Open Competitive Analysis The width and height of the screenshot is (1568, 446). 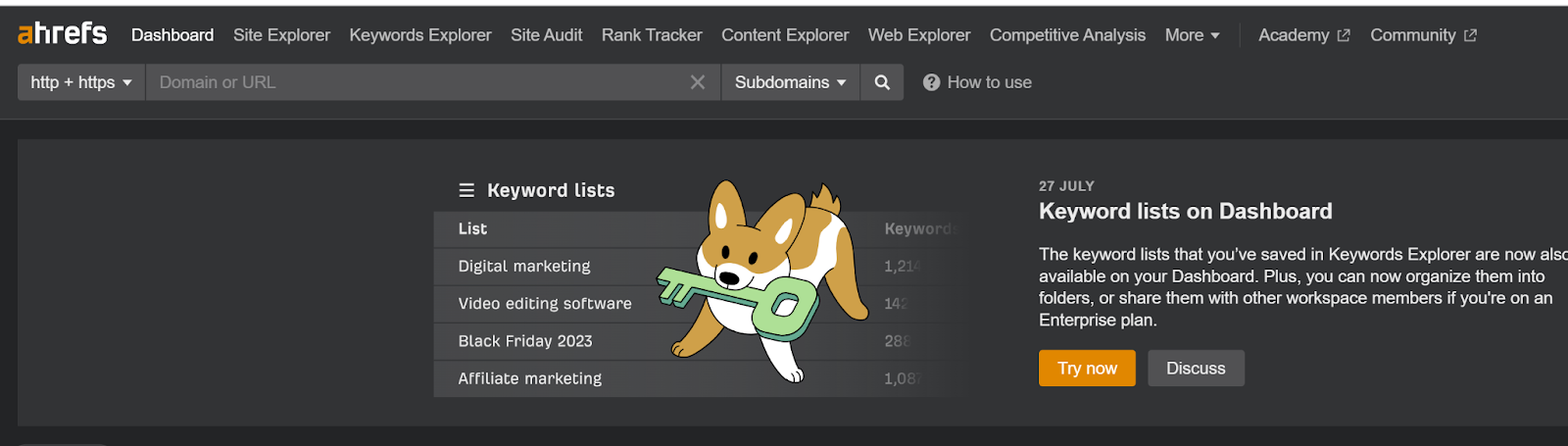click(1067, 35)
